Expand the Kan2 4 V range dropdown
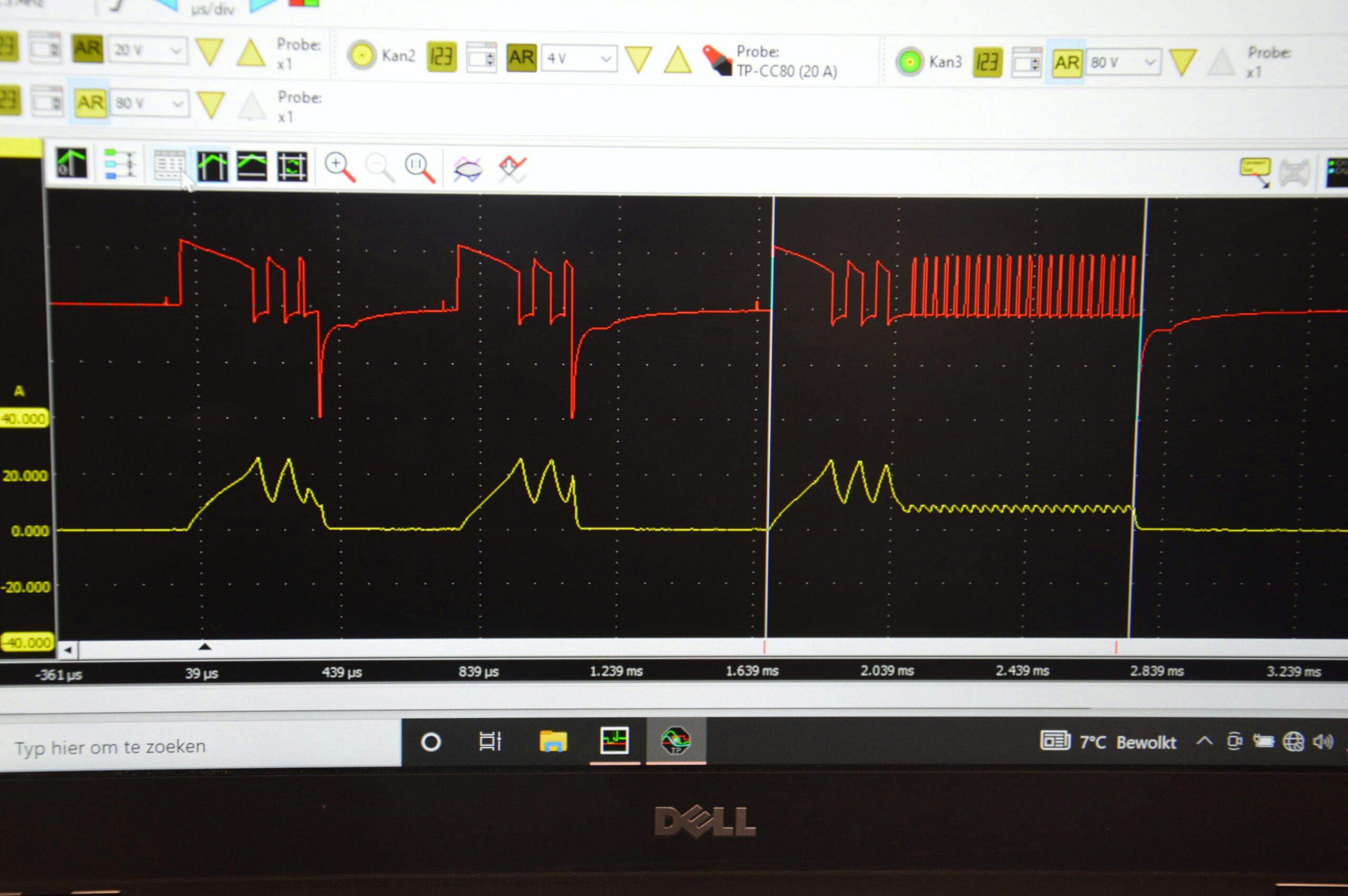Image resolution: width=1348 pixels, height=896 pixels. [x=579, y=58]
